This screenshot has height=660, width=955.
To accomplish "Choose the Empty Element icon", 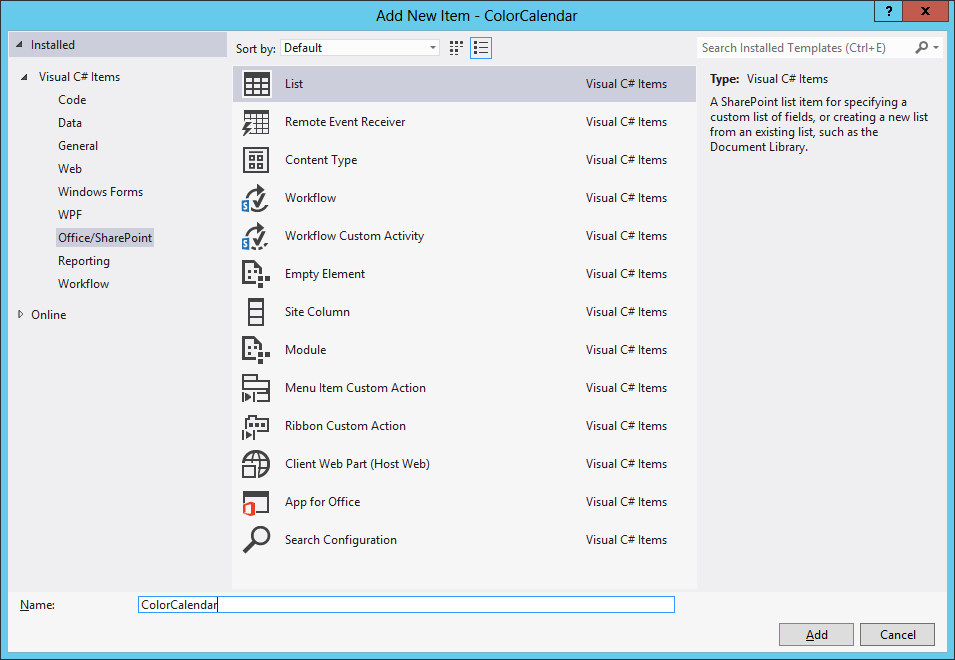I will [256, 274].
